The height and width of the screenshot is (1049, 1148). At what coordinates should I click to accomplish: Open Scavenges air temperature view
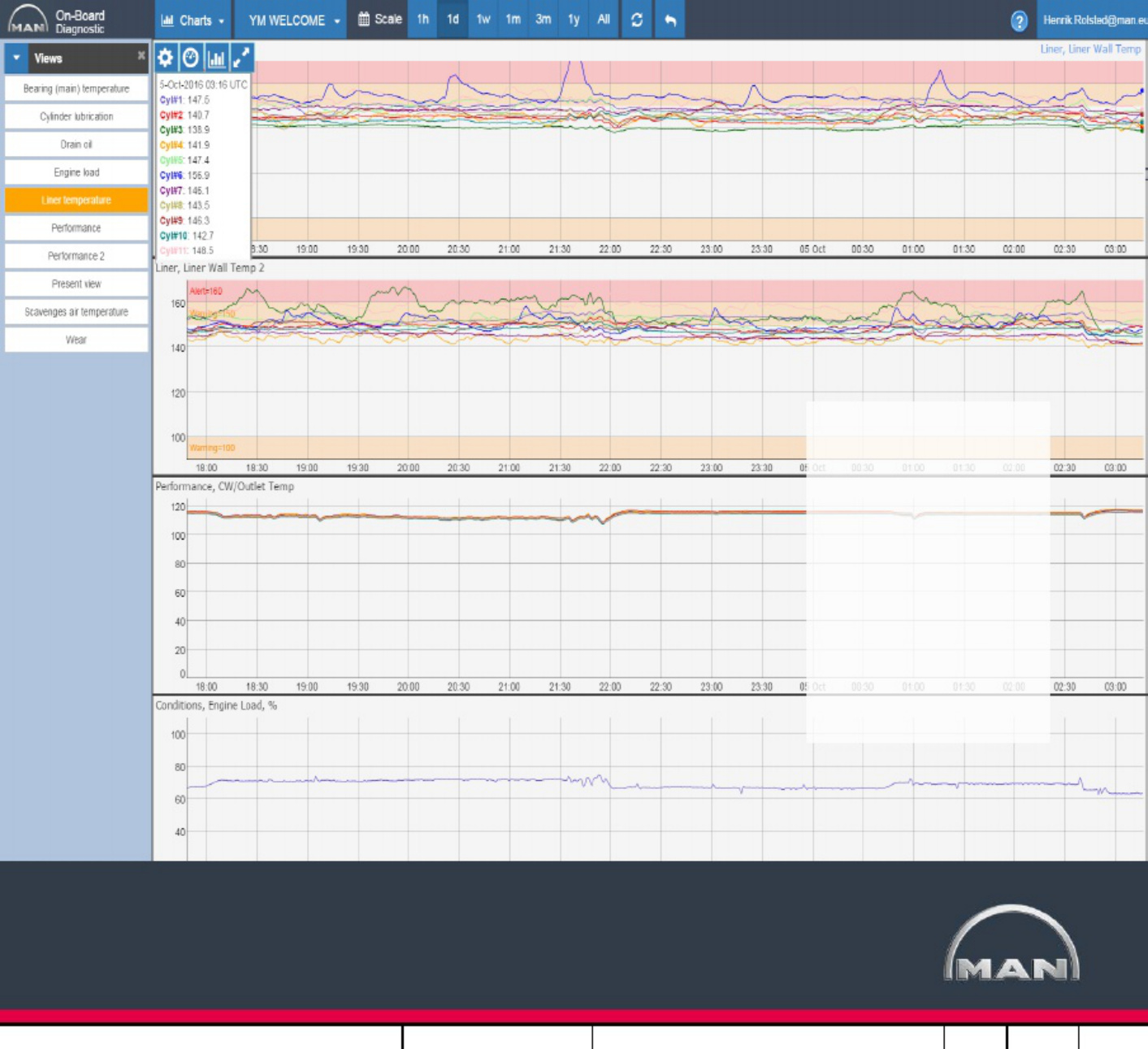[76, 312]
